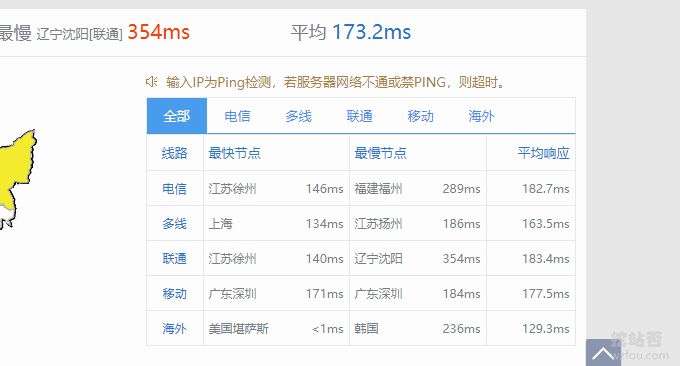Click the 177.5ms average value
Image resolution: width=680 pixels, height=366 pixels.
546,294
